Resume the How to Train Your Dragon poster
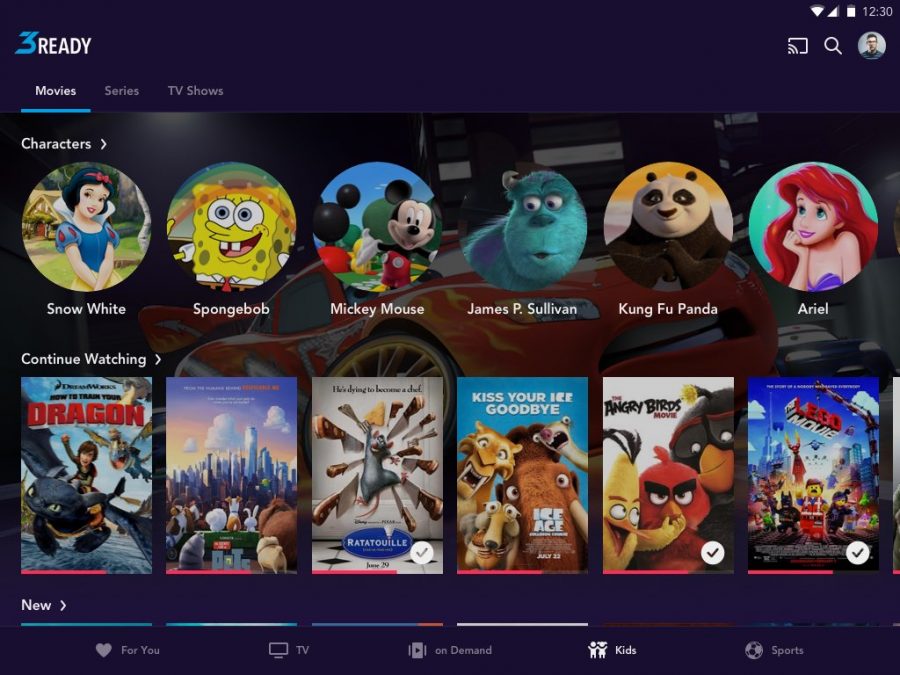 point(87,475)
